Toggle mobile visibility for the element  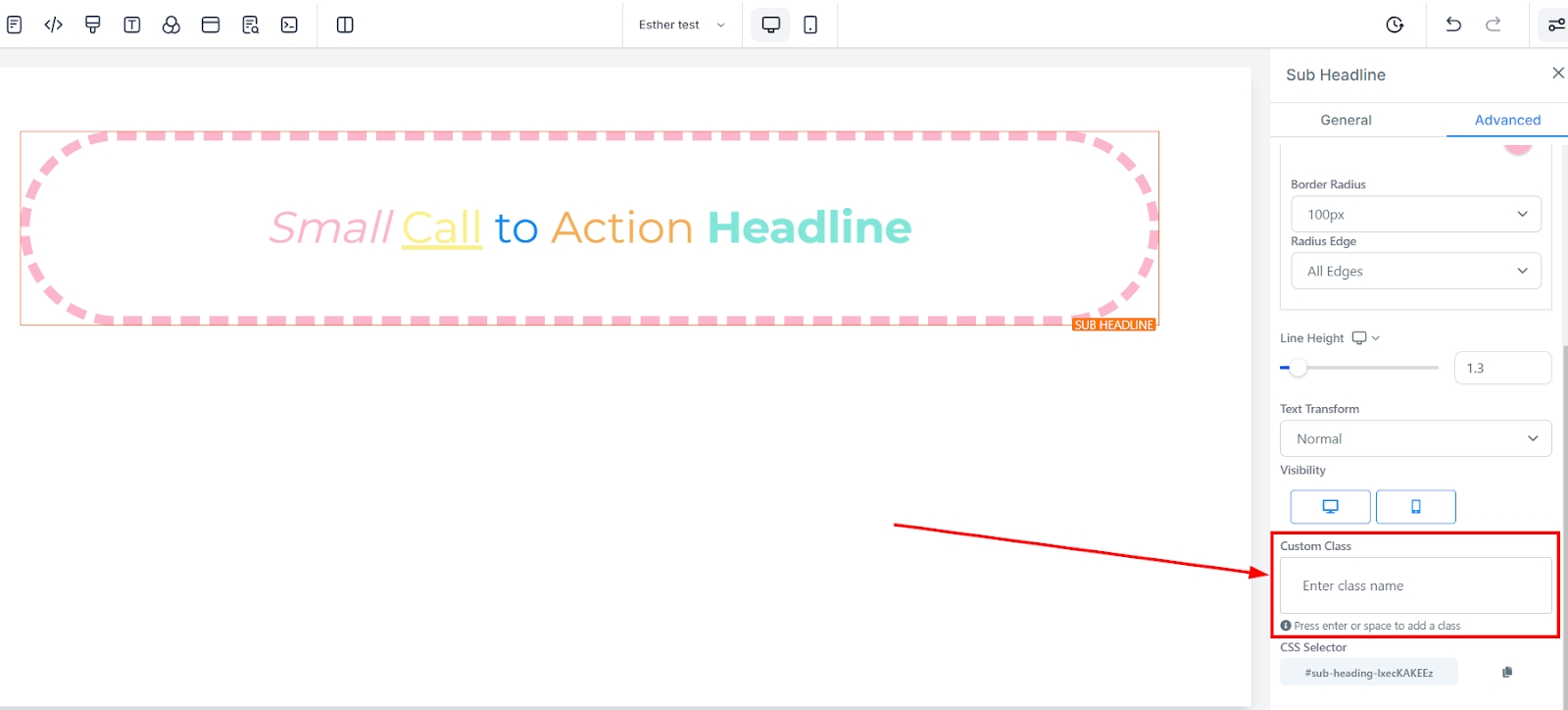(x=1415, y=507)
